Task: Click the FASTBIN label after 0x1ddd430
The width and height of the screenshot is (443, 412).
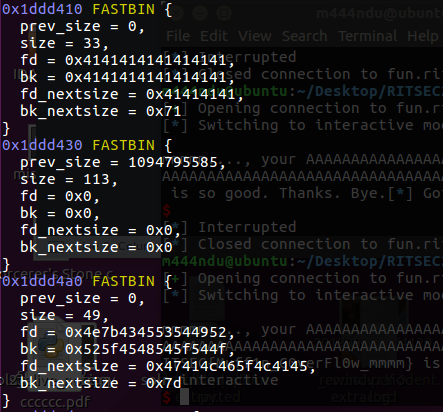Action: pyautogui.click(x=123, y=145)
